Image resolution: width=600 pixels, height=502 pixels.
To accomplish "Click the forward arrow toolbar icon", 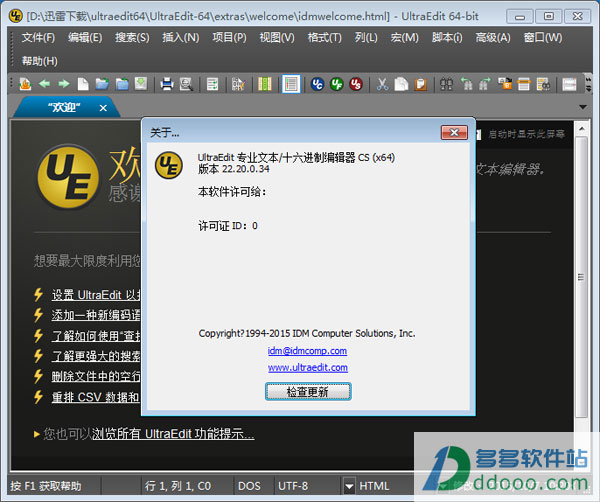I will click(64, 84).
